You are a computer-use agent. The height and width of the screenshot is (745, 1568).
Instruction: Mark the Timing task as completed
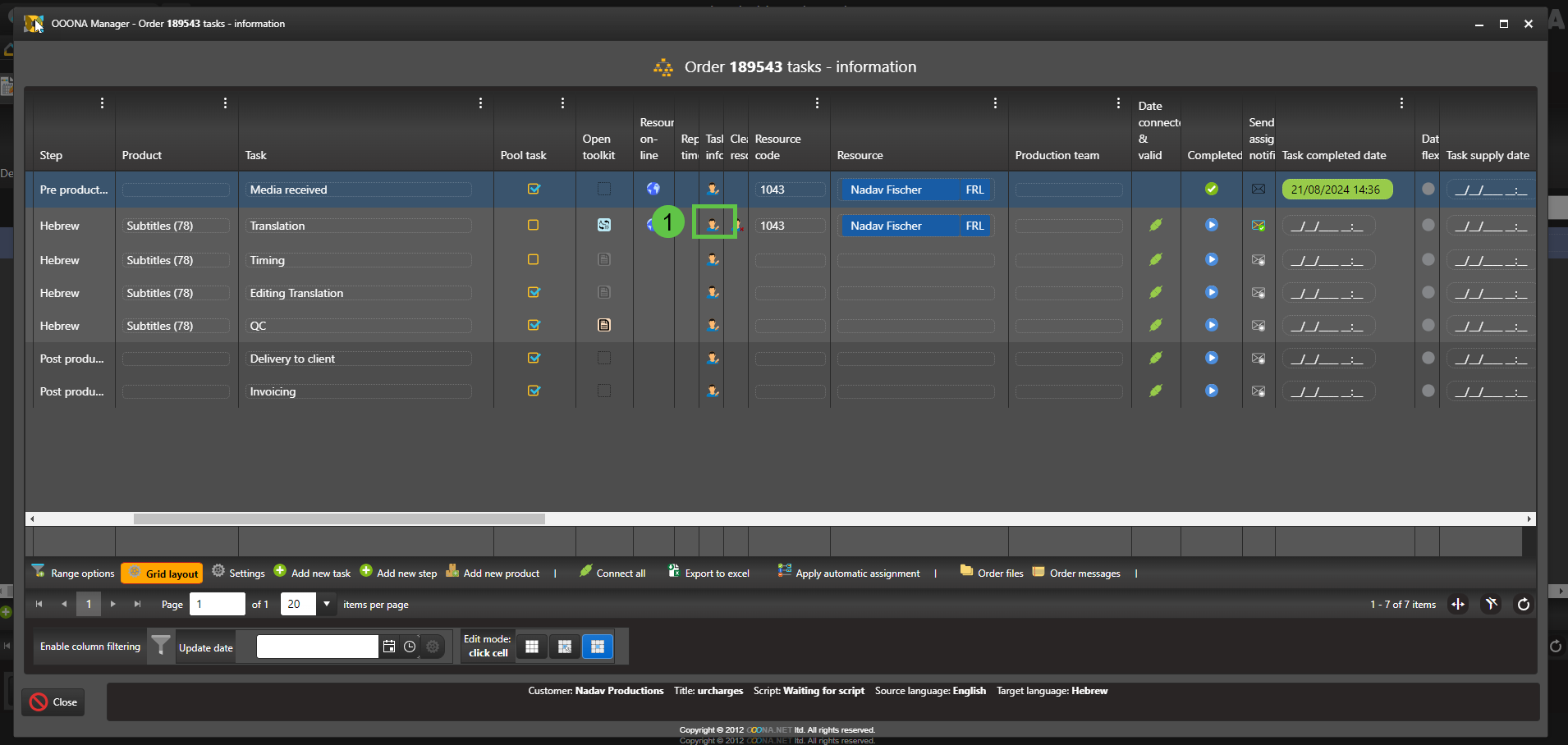coord(1211,260)
